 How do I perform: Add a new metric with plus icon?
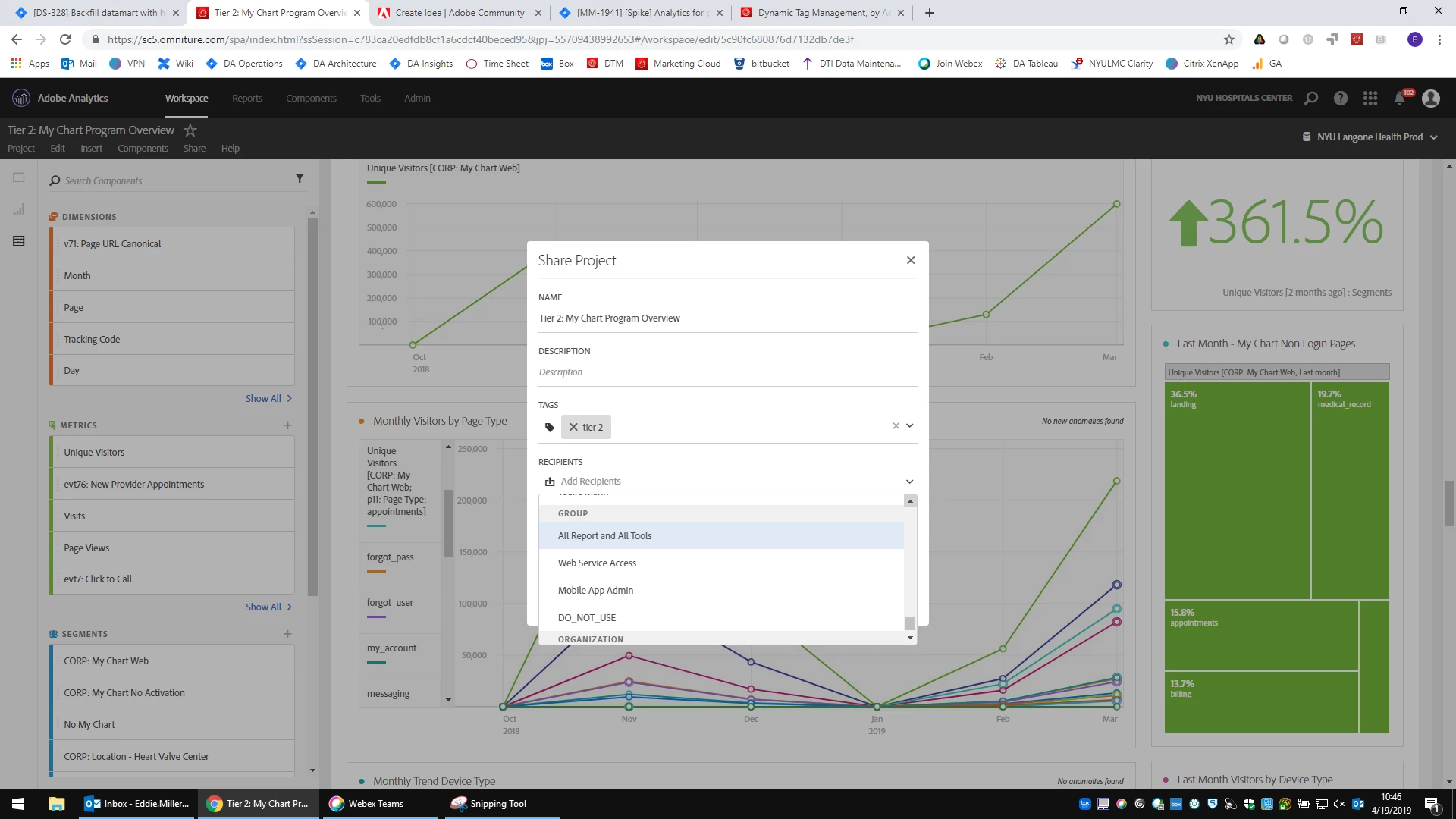coord(287,425)
